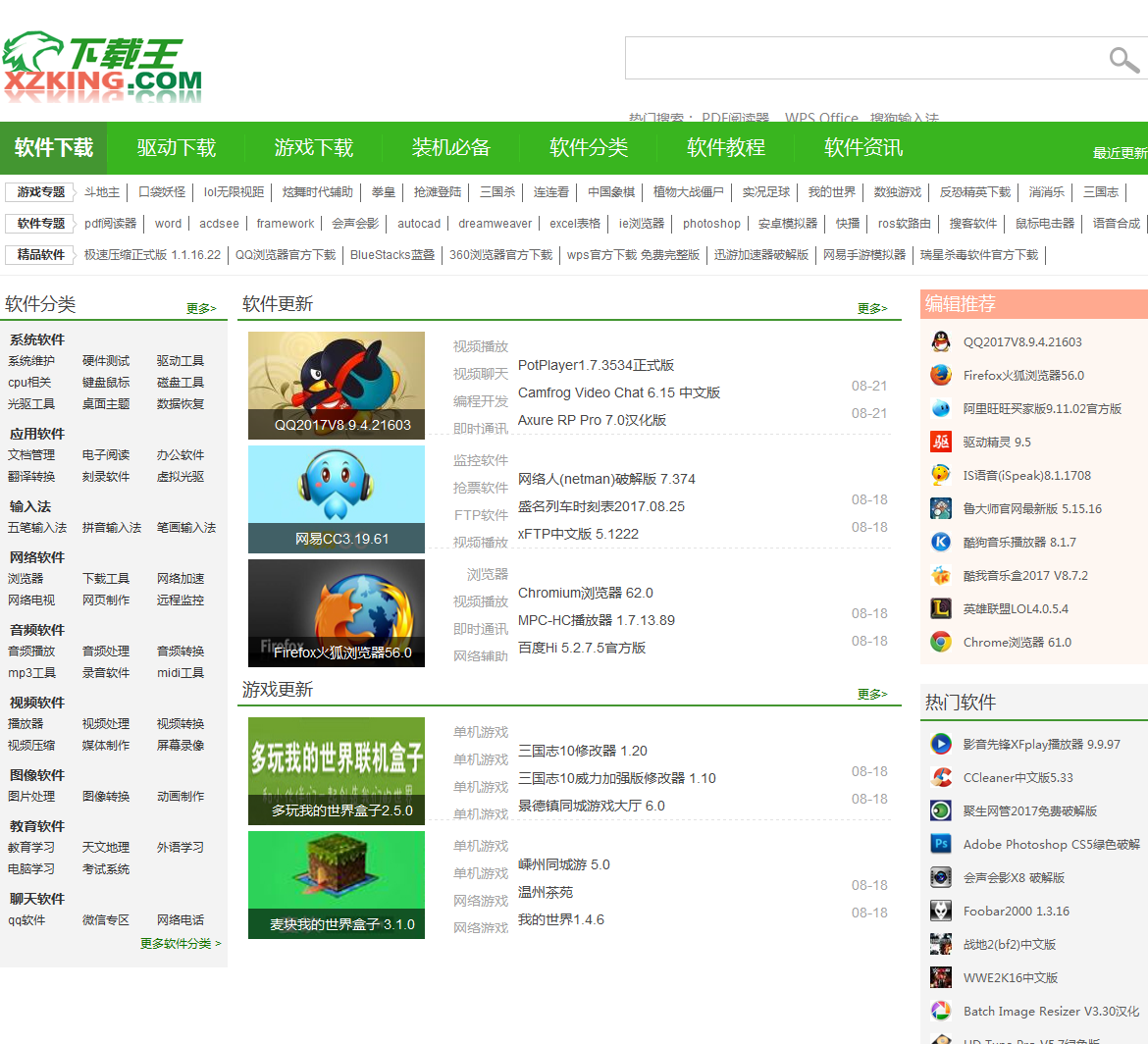Click into the search input box
This screenshot has width=1148, height=1044.
[863, 58]
